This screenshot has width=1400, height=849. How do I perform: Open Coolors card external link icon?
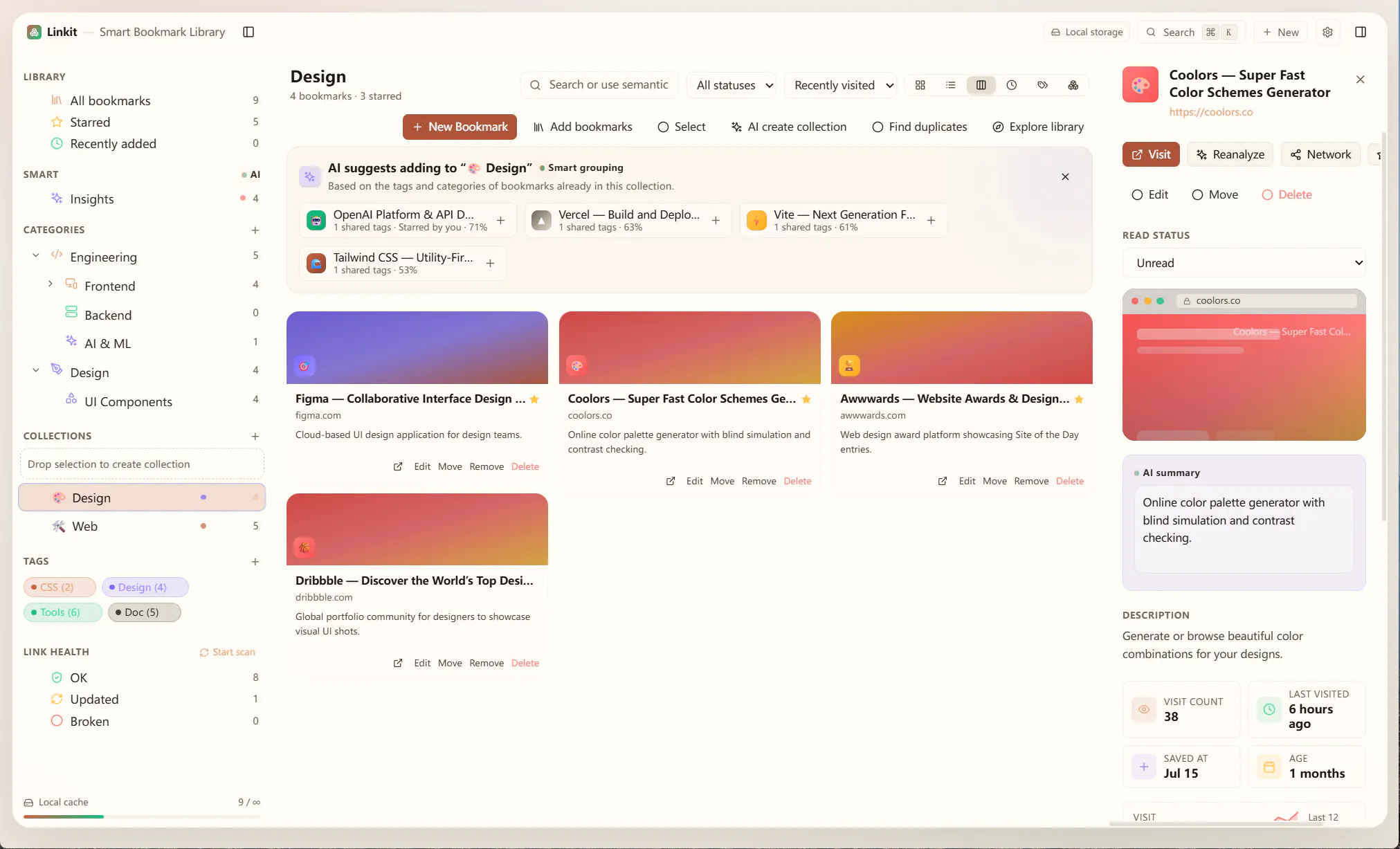coord(671,481)
